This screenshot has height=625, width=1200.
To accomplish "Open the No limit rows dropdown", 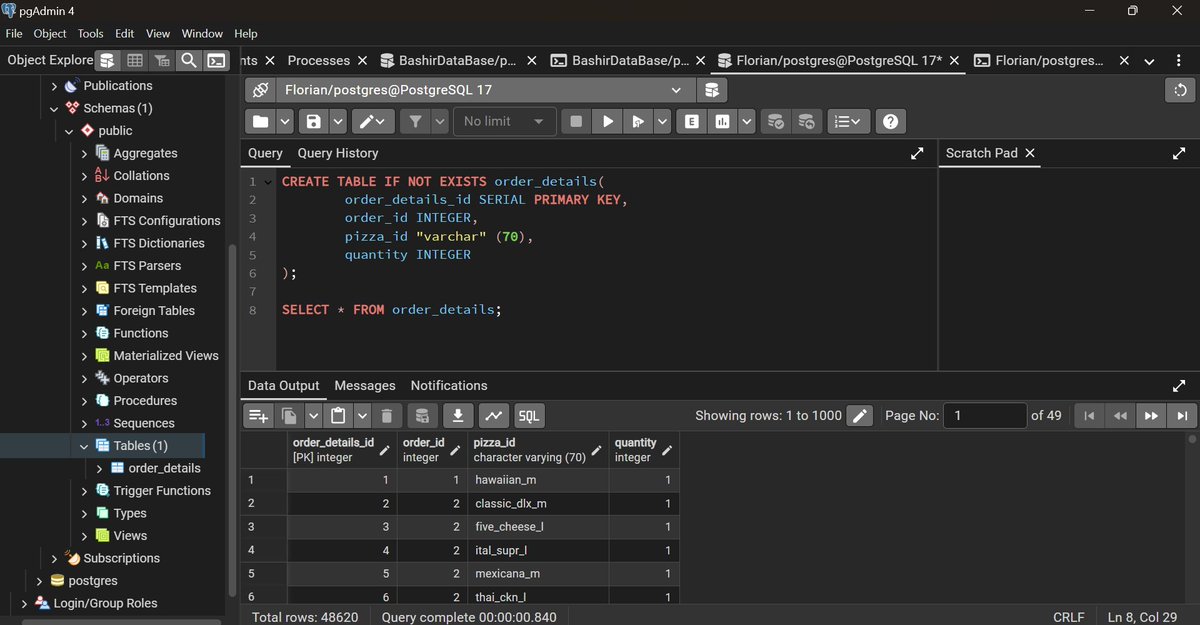I will coord(505,121).
